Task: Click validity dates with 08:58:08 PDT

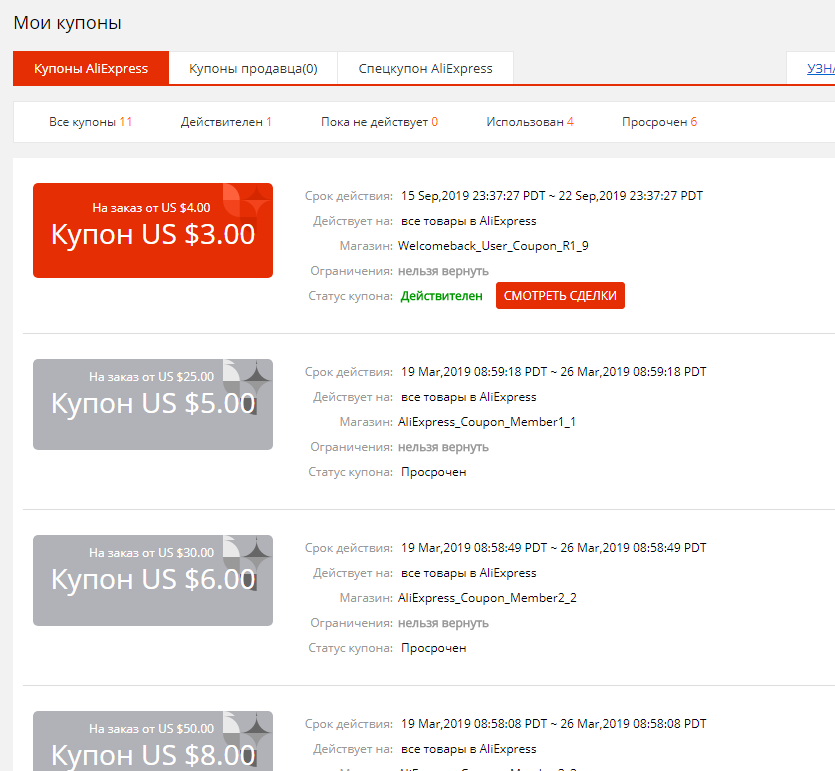Action: [553, 724]
